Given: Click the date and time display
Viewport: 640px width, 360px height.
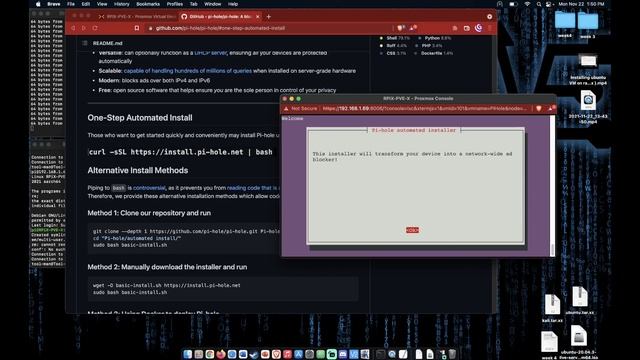Looking at the screenshot, I should (581, 4).
